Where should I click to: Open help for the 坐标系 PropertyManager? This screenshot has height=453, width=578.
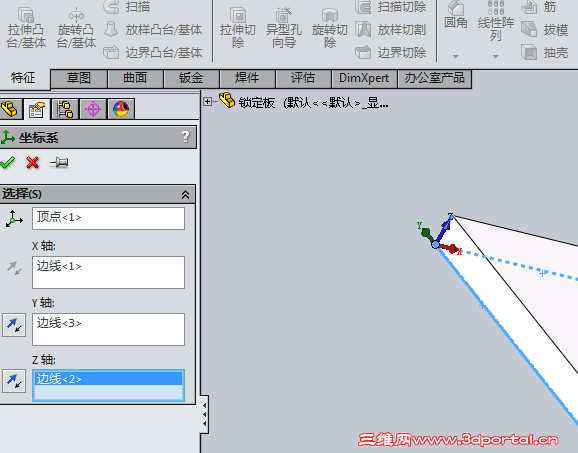click(185, 137)
